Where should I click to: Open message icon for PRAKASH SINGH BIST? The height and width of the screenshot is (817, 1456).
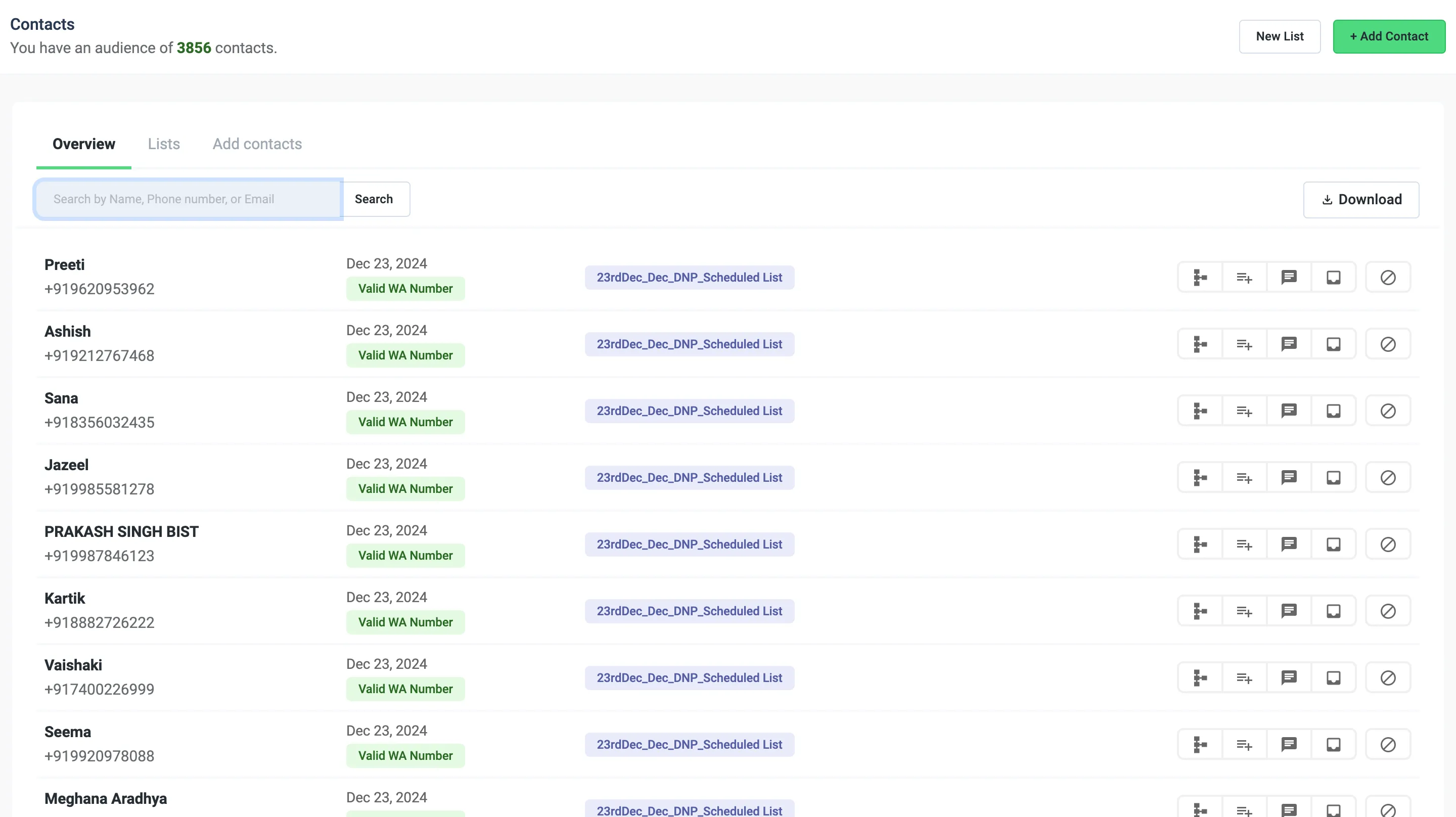click(x=1289, y=544)
